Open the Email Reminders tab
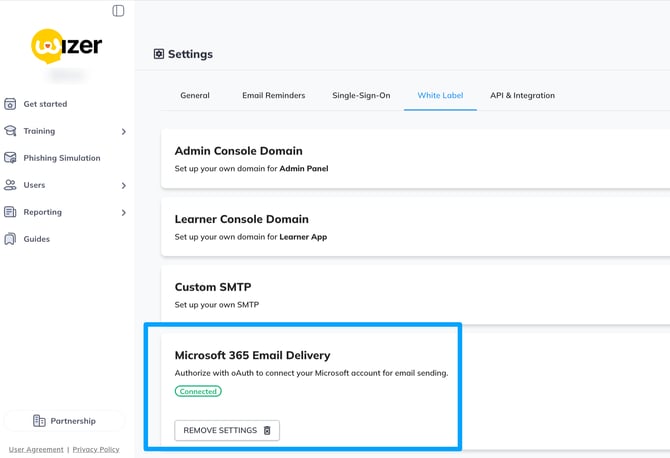This screenshot has height=458, width=670. click(x=273, y=96)
